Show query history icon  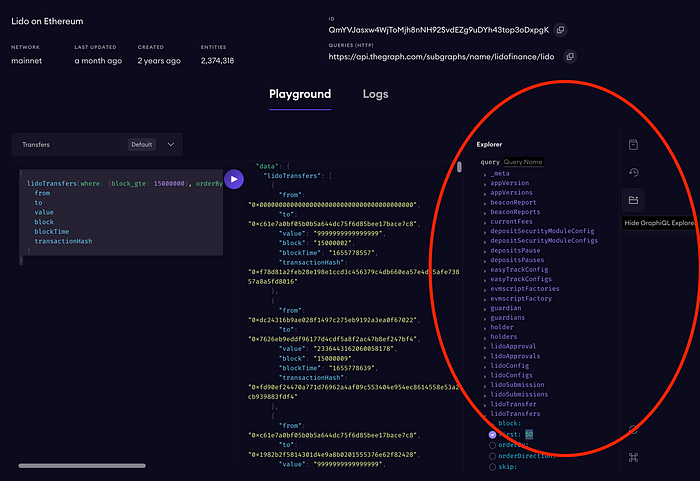click(633, 172)
